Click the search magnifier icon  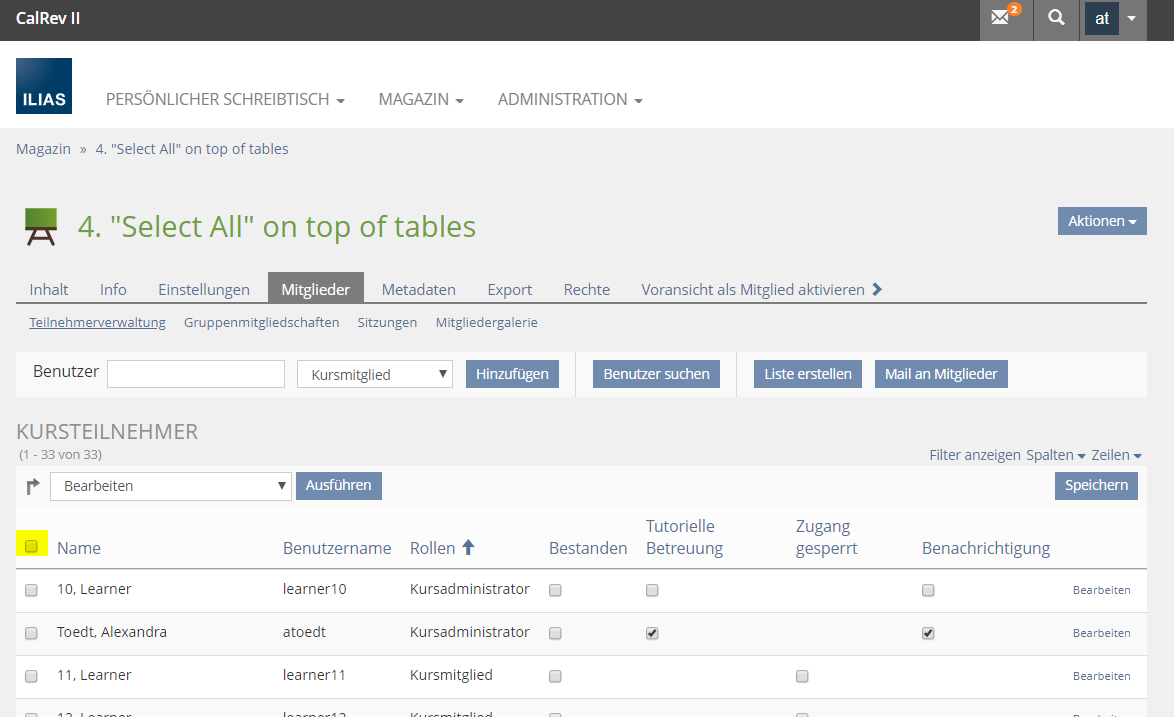pyautogui.click(x=1056, y=19)
